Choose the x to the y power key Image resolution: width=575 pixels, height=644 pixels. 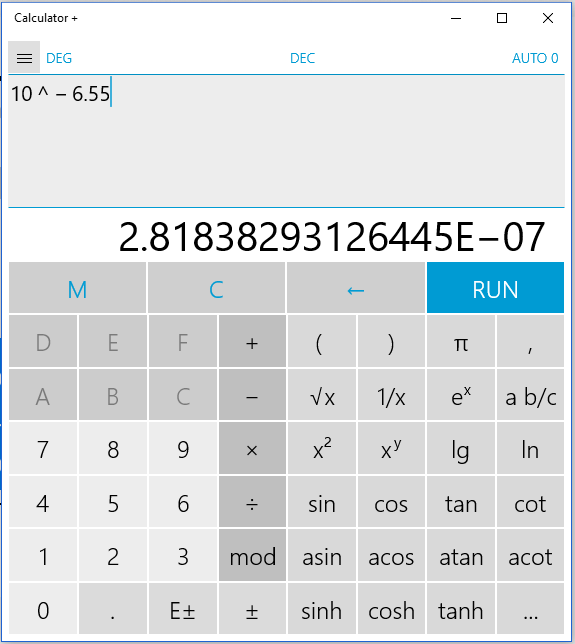[x=391, y=448]
